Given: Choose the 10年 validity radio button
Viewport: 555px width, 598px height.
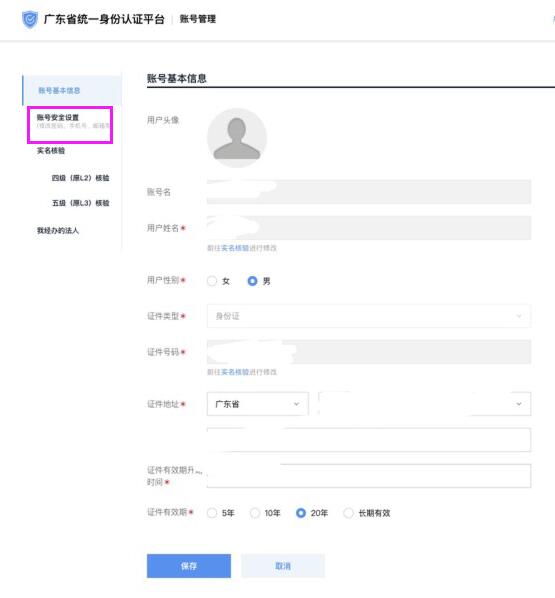Looking at the screenshot, I should pos(255,513).
